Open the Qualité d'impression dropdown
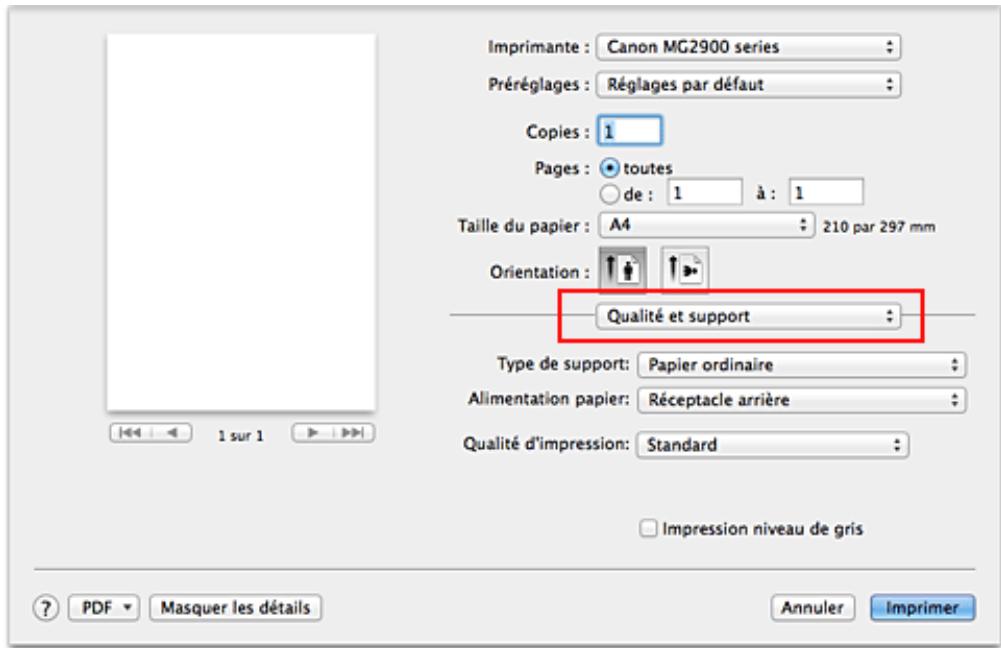 (772, 445)
